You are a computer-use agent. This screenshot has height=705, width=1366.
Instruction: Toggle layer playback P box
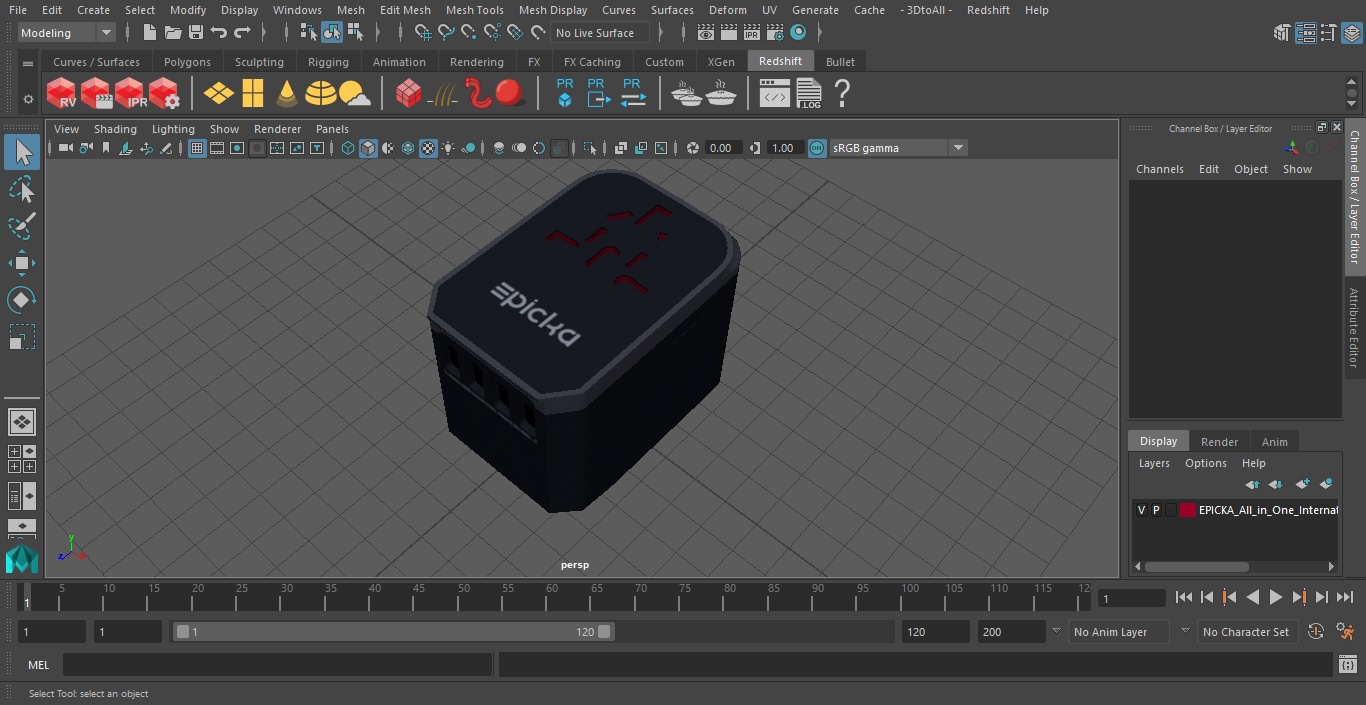1156,510
